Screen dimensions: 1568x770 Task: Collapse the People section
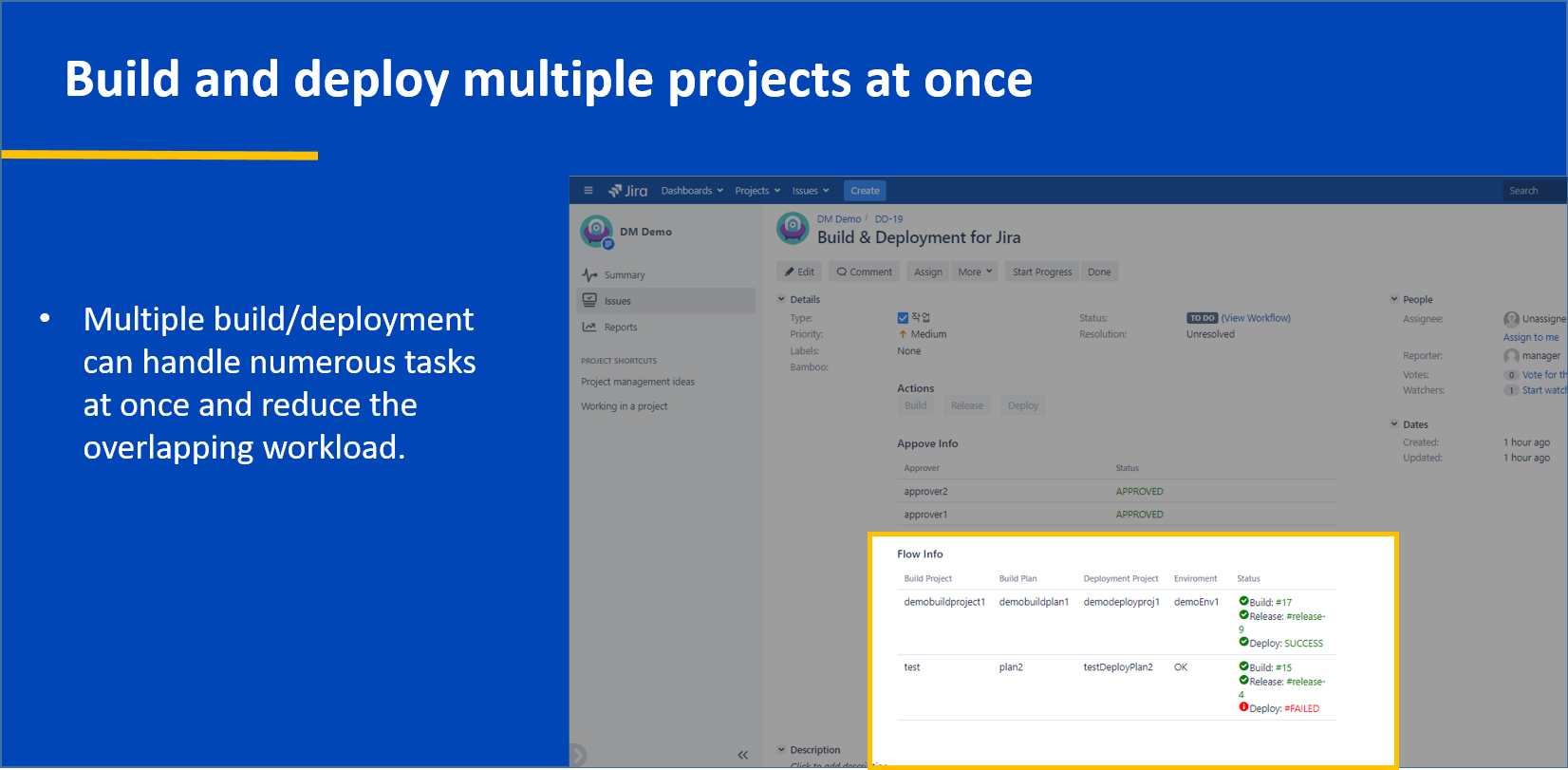click(x=1394, y=299)
